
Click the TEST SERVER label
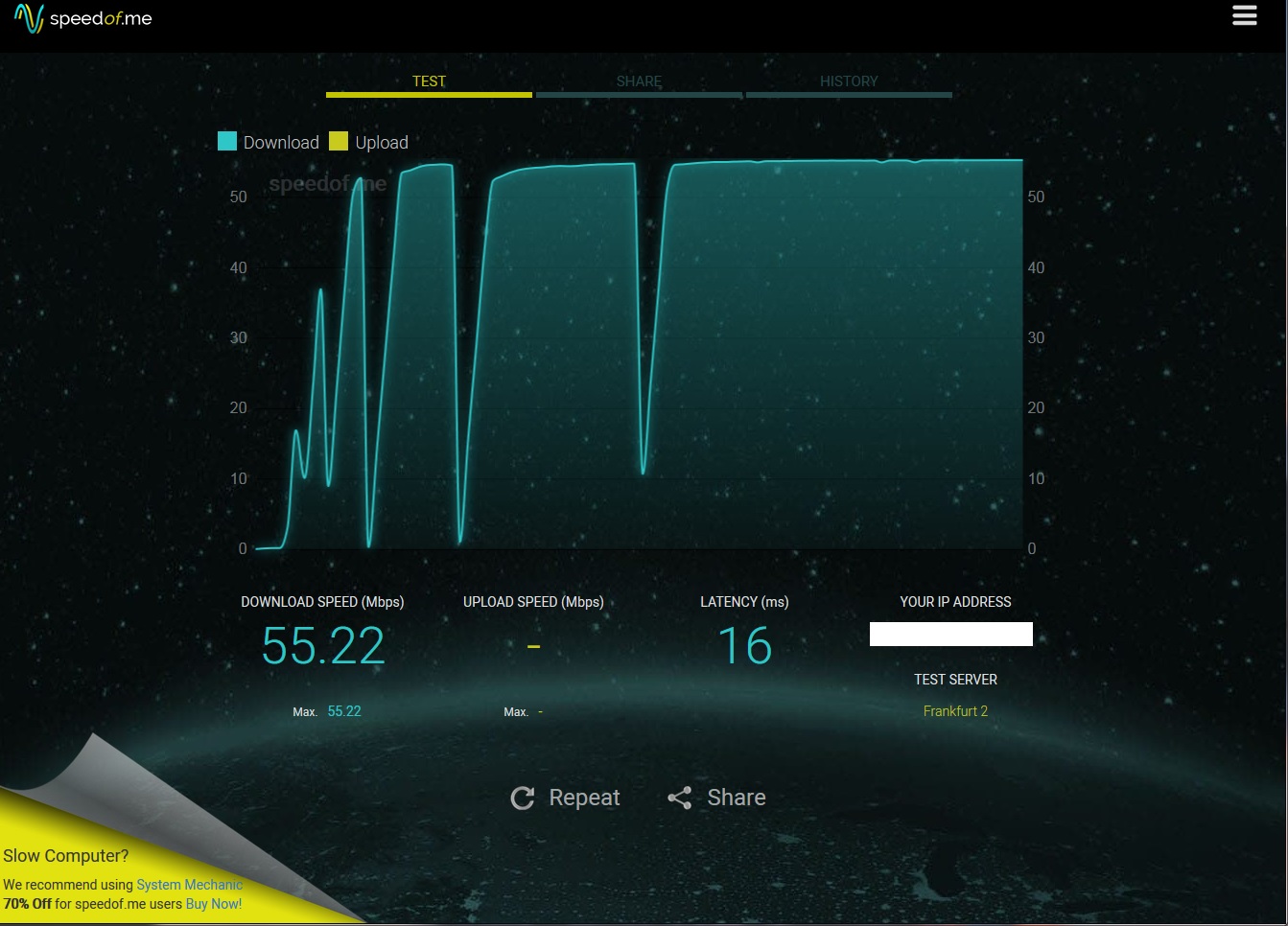point(955,680)
